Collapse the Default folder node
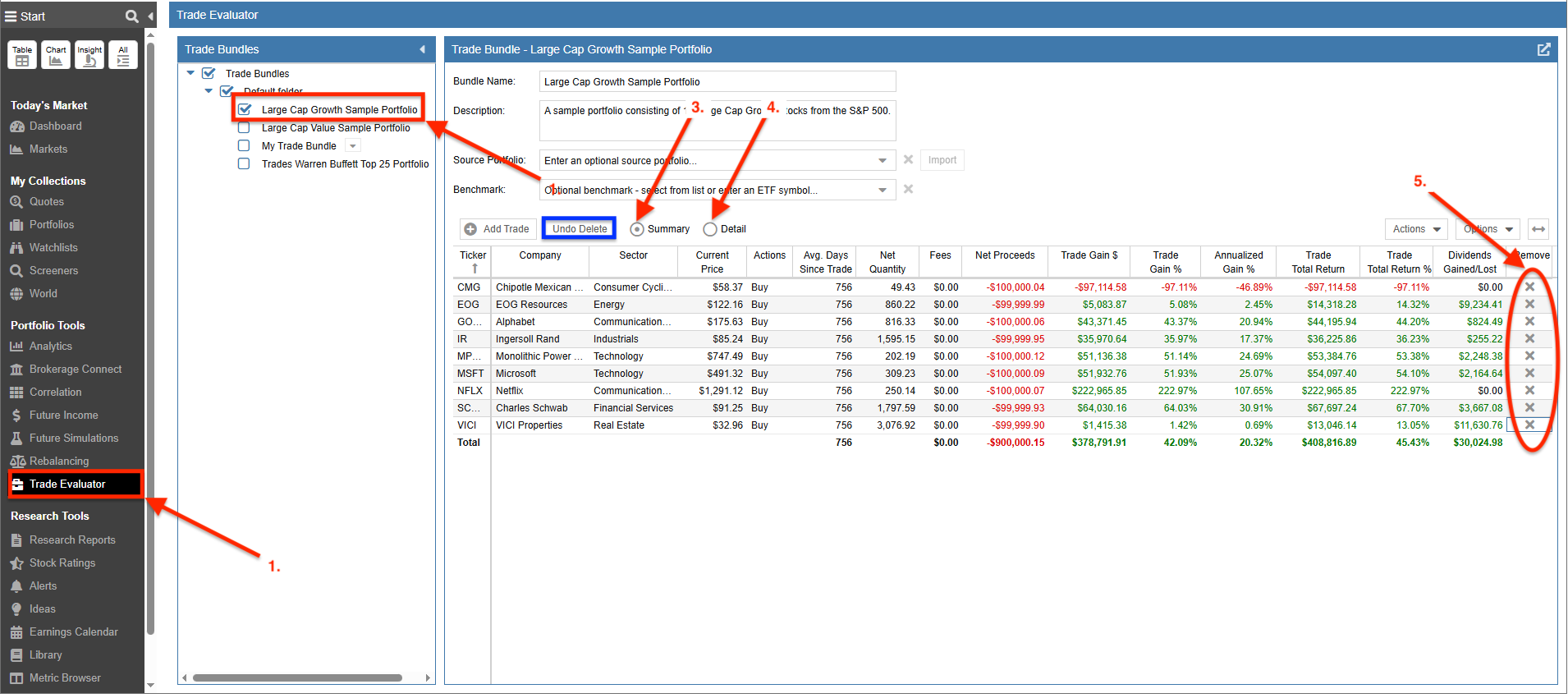 pyautogui.click(x=209, y=91)
